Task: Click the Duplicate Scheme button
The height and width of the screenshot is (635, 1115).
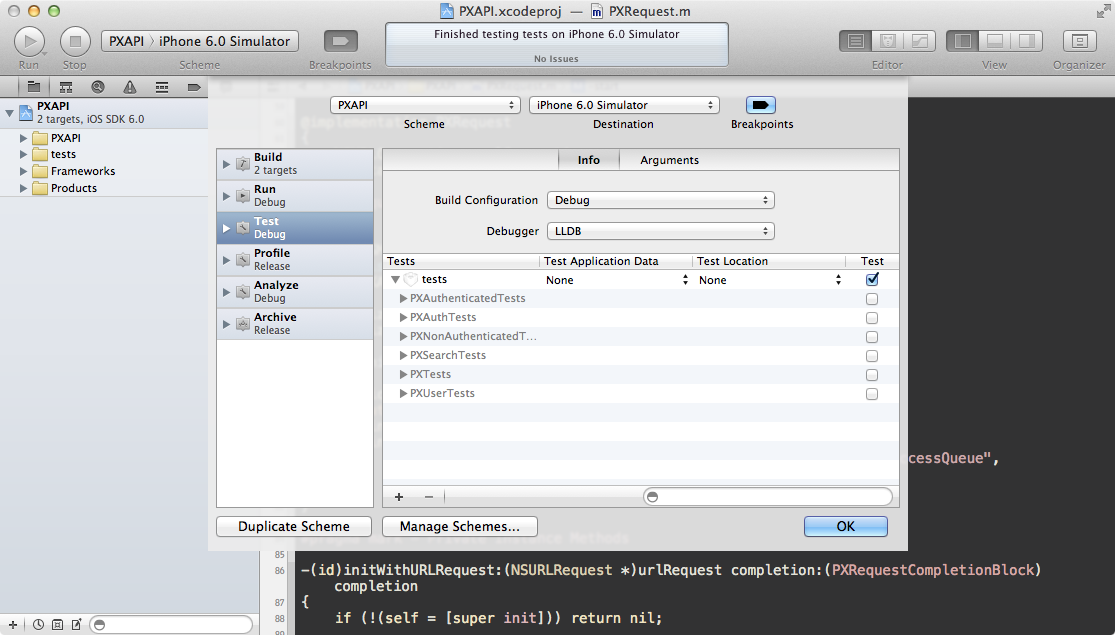Action: click(x=294, y=526)
